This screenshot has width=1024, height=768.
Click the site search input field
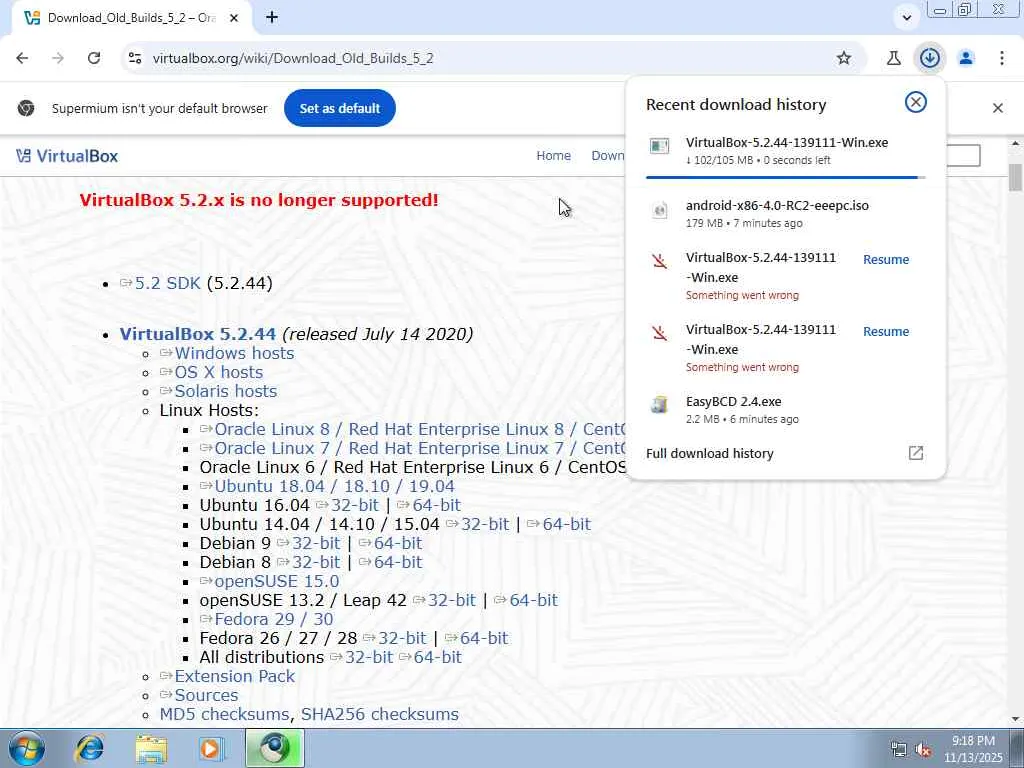pyautogui.click(x=963, y=155)
